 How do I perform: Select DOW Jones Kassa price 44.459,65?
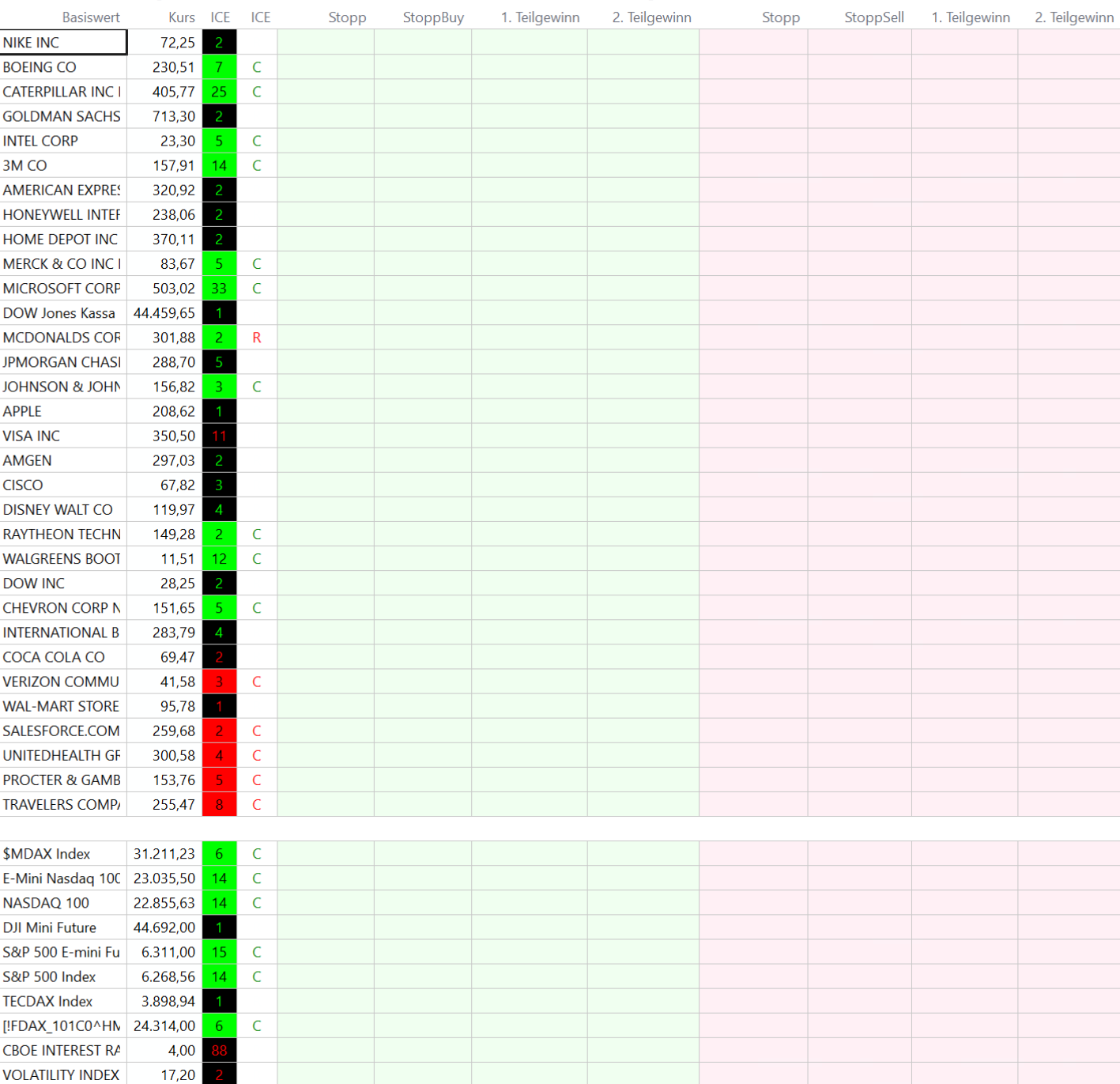tap(164, 313)
